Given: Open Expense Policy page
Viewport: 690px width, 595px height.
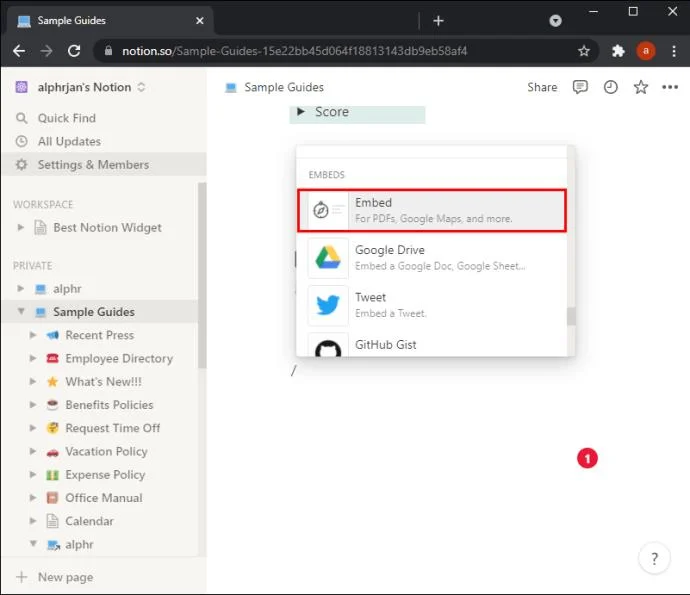Looking at the screenshot, I should pyautogui.click(x=105, y=475).
